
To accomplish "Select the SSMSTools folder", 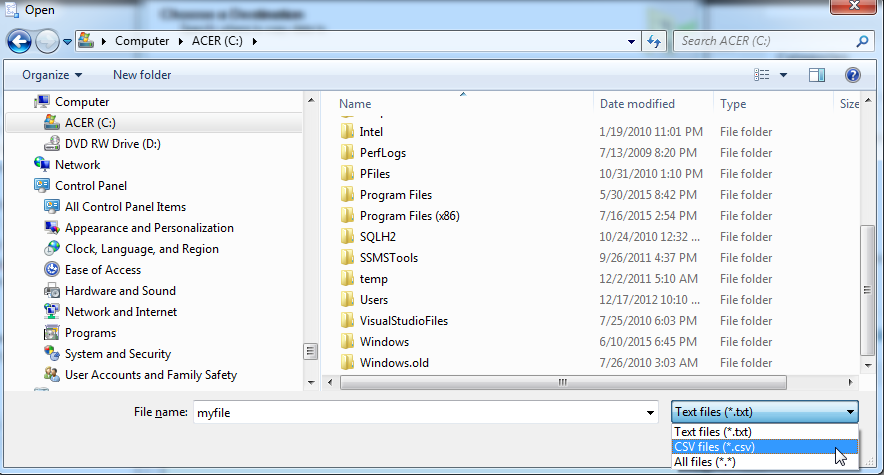I will (388, 258).
